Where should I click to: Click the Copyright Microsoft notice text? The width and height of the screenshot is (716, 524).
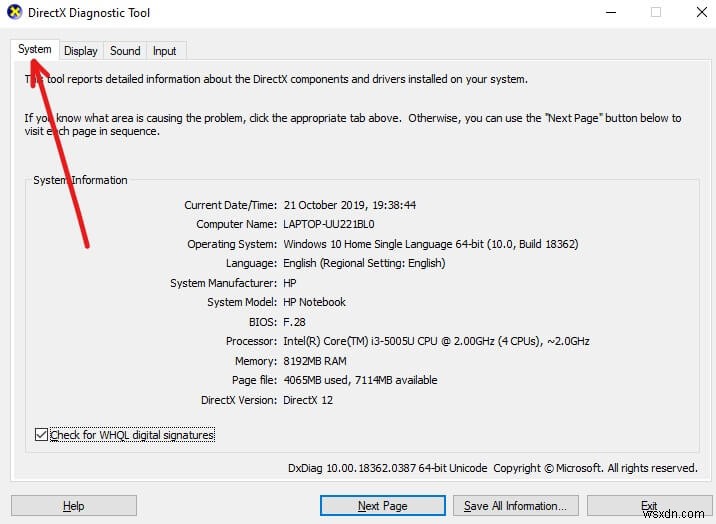pyautogui.click(x=595, y=468)
